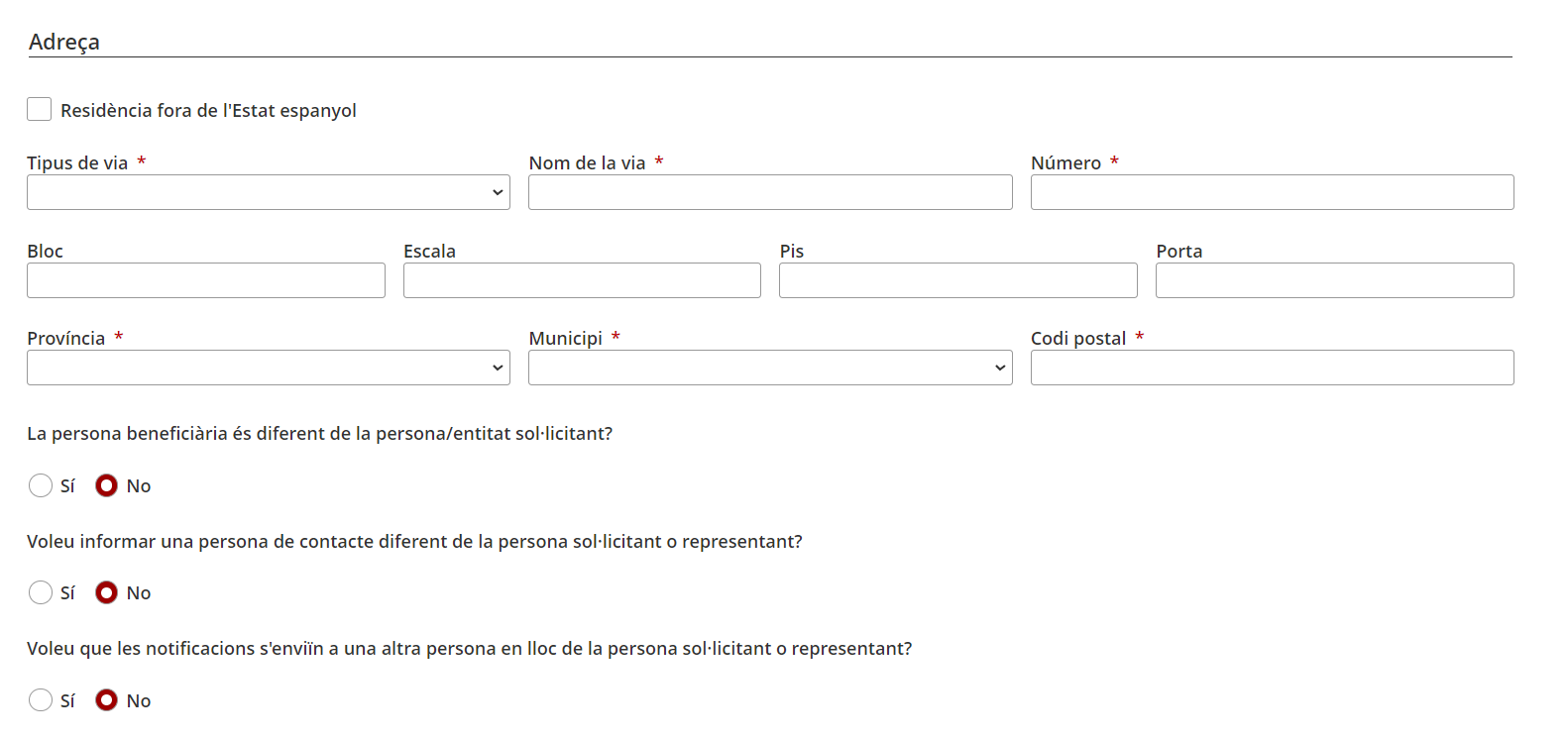Click the Codi postal field
Screen dimensions: 1568x740
[1273, 368]
